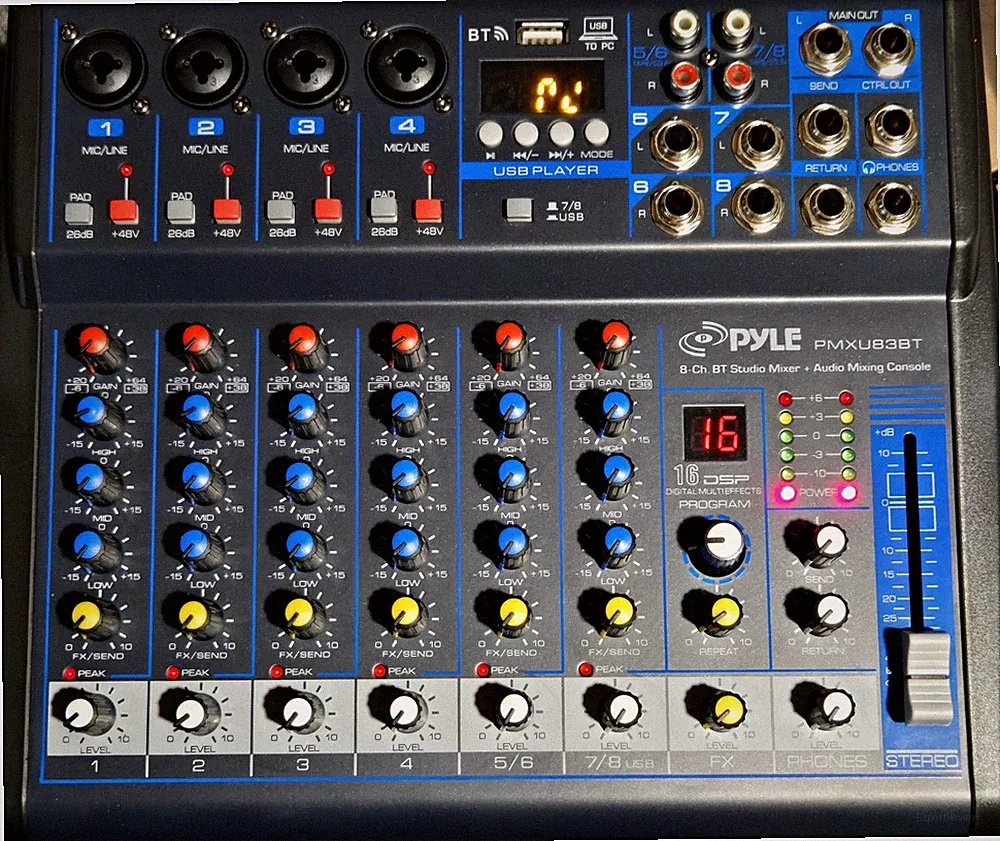
Task: Click the channel 4 PEAK indicator LED
Action: tap(379, 671)
